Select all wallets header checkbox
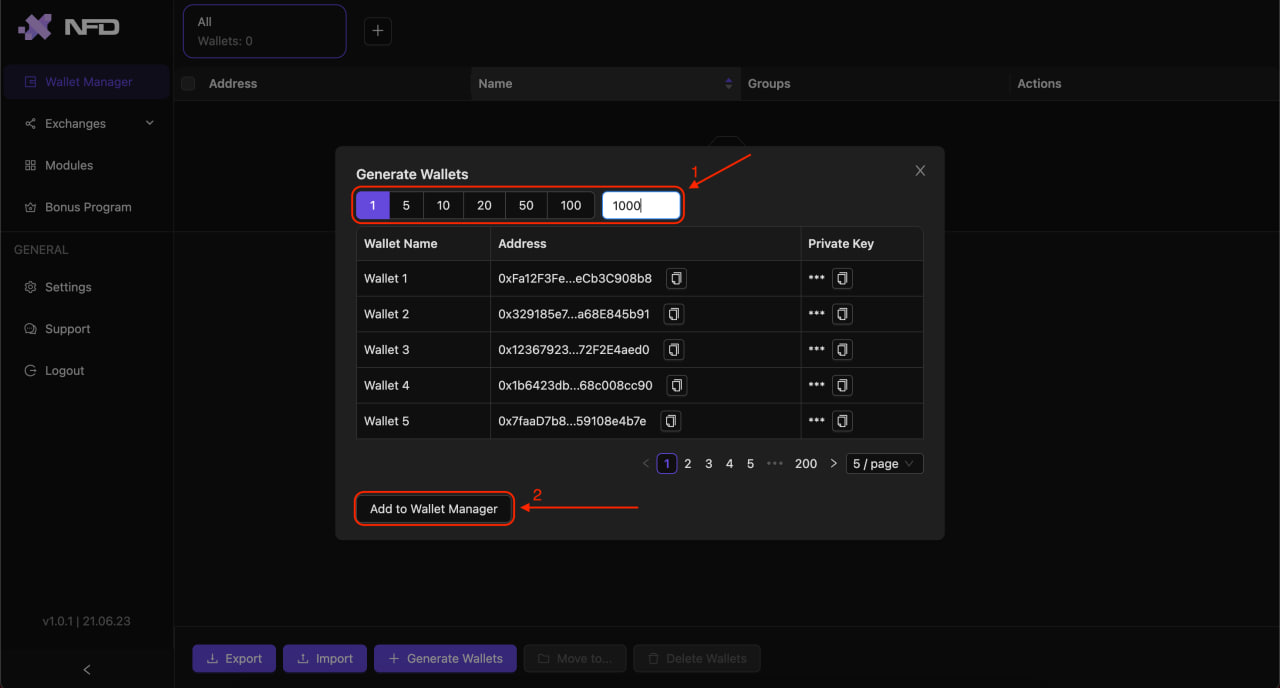Image resolution: width=1280 pixels, height=688 pixels. (188, 84)
